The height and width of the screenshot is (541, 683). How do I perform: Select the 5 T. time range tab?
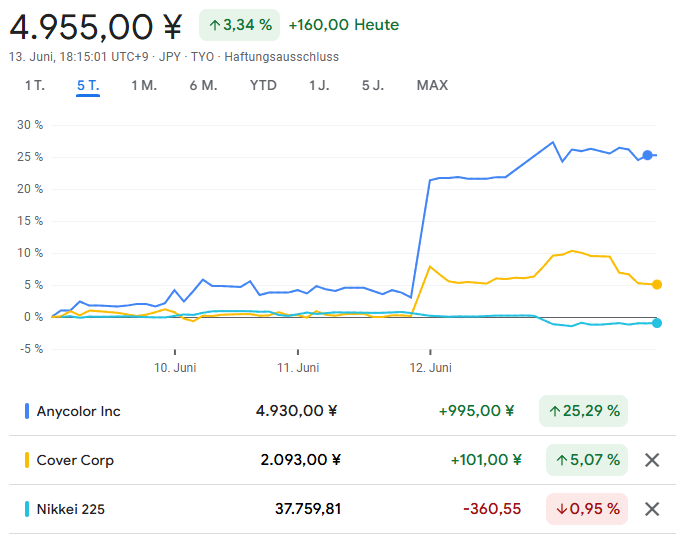pos(88,85)
